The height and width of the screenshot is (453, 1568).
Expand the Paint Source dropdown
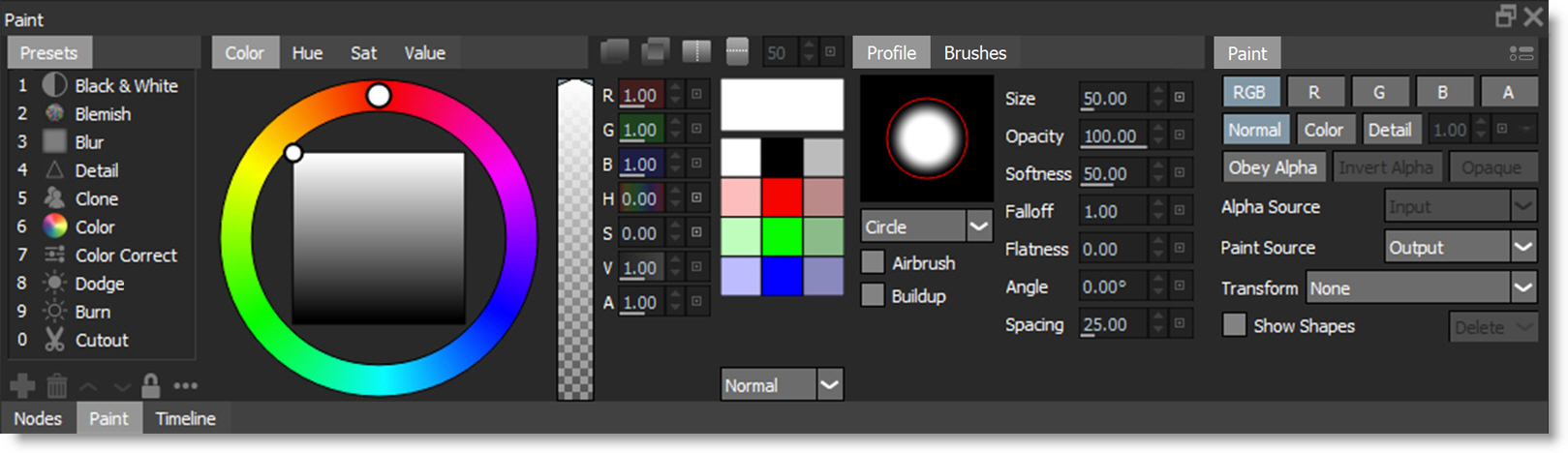click(x=1523, y=248)
